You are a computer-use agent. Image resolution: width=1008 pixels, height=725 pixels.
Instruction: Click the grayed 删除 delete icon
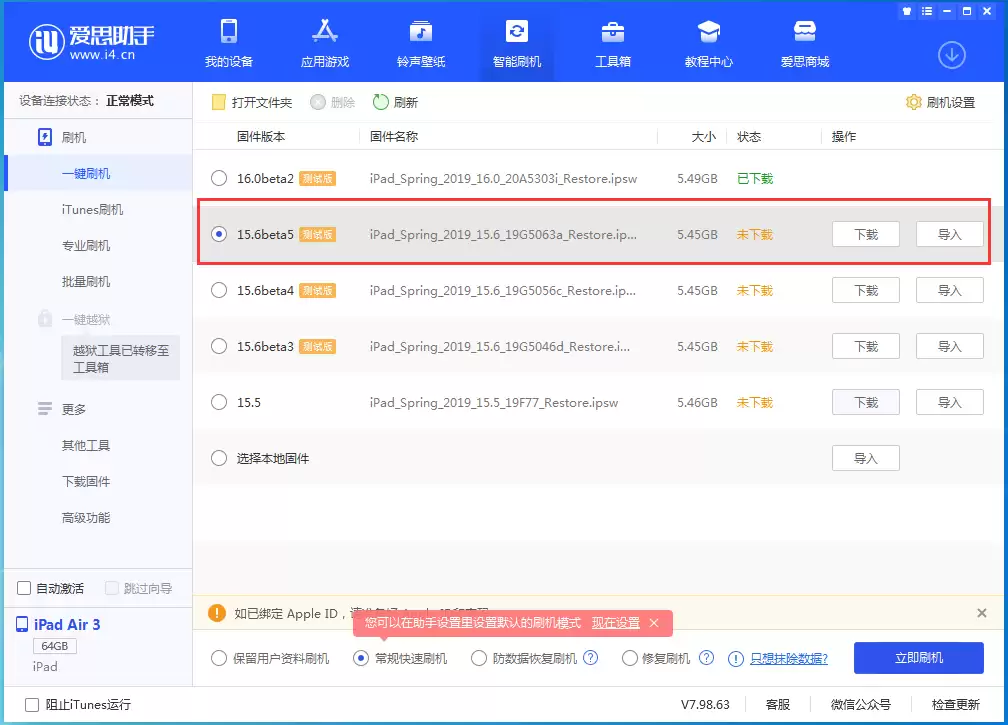tap(318, 102)
